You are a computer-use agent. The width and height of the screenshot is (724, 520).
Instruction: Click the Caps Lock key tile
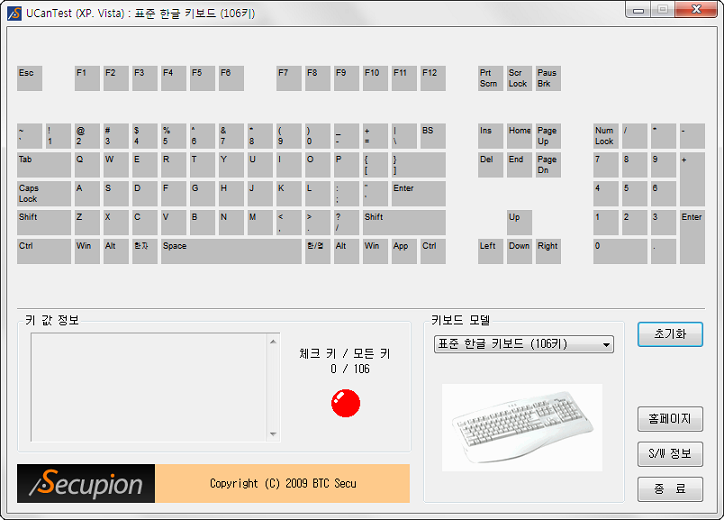pos(44,193)
